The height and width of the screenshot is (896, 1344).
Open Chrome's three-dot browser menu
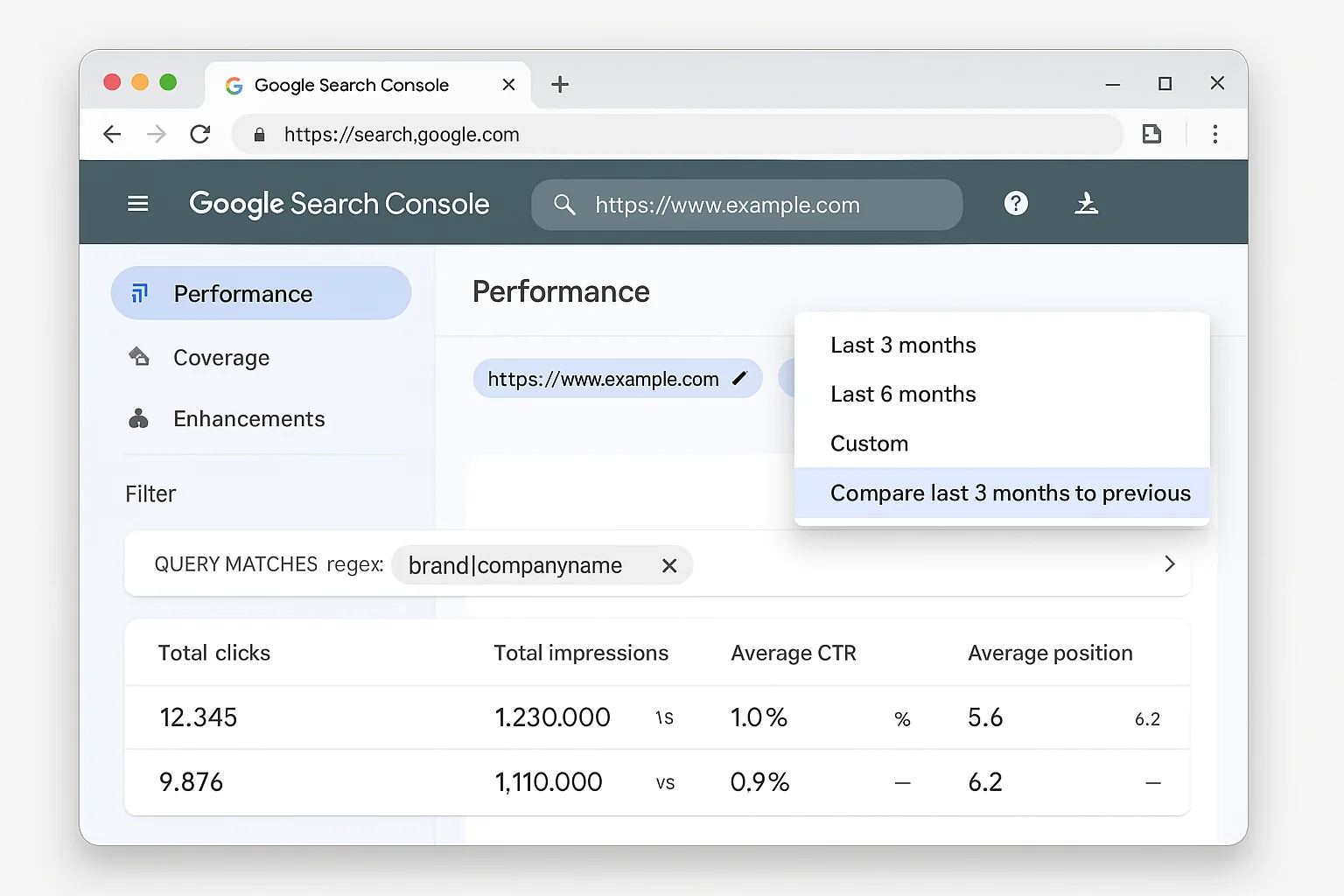point(1215,134)
